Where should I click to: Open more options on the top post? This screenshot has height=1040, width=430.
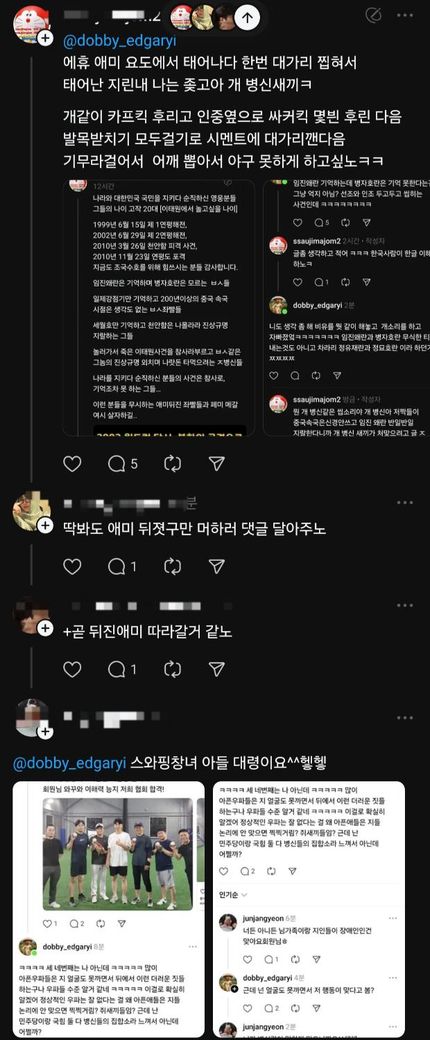405,15
